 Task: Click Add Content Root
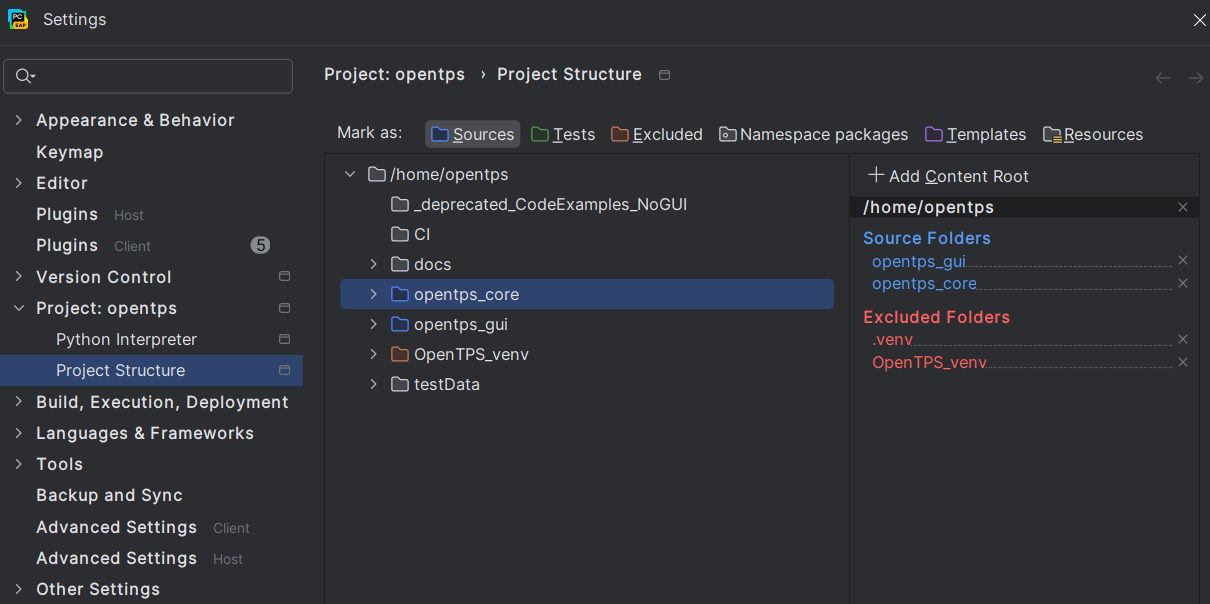(x=948, y=176)
